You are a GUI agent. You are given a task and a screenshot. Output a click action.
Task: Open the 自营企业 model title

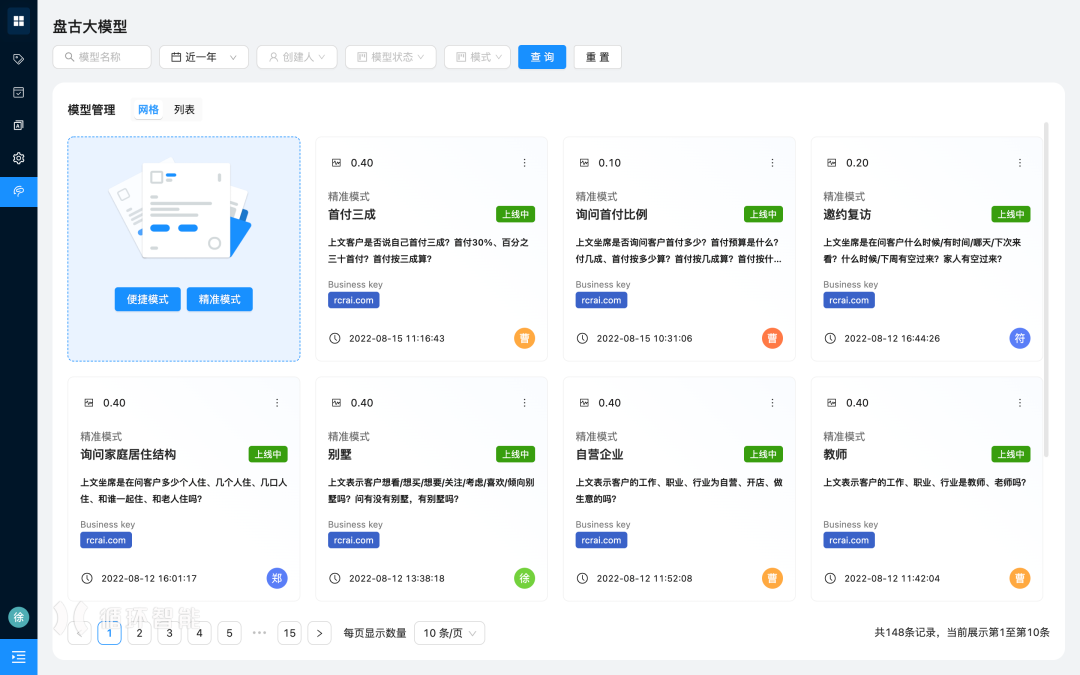click(599, 455)
